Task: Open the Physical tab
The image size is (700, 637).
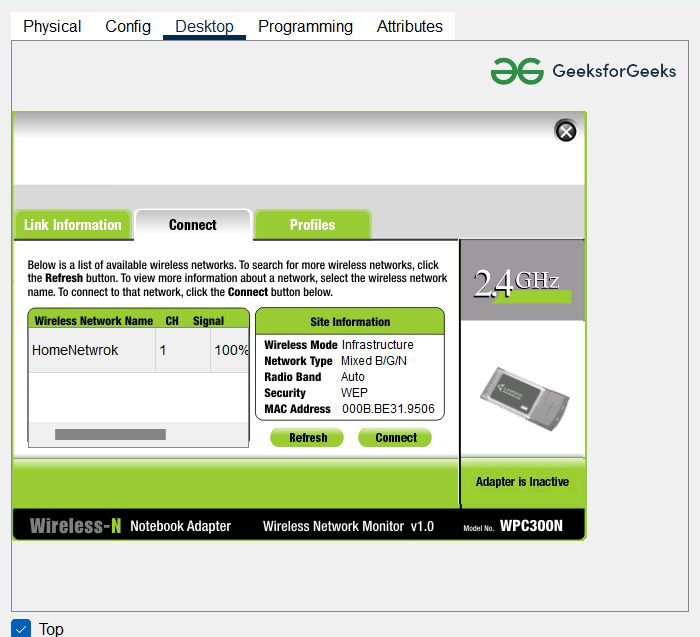Action: pos(52,26)
